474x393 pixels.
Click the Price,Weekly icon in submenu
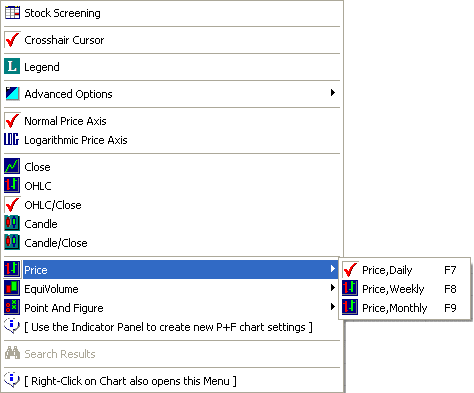350,288
